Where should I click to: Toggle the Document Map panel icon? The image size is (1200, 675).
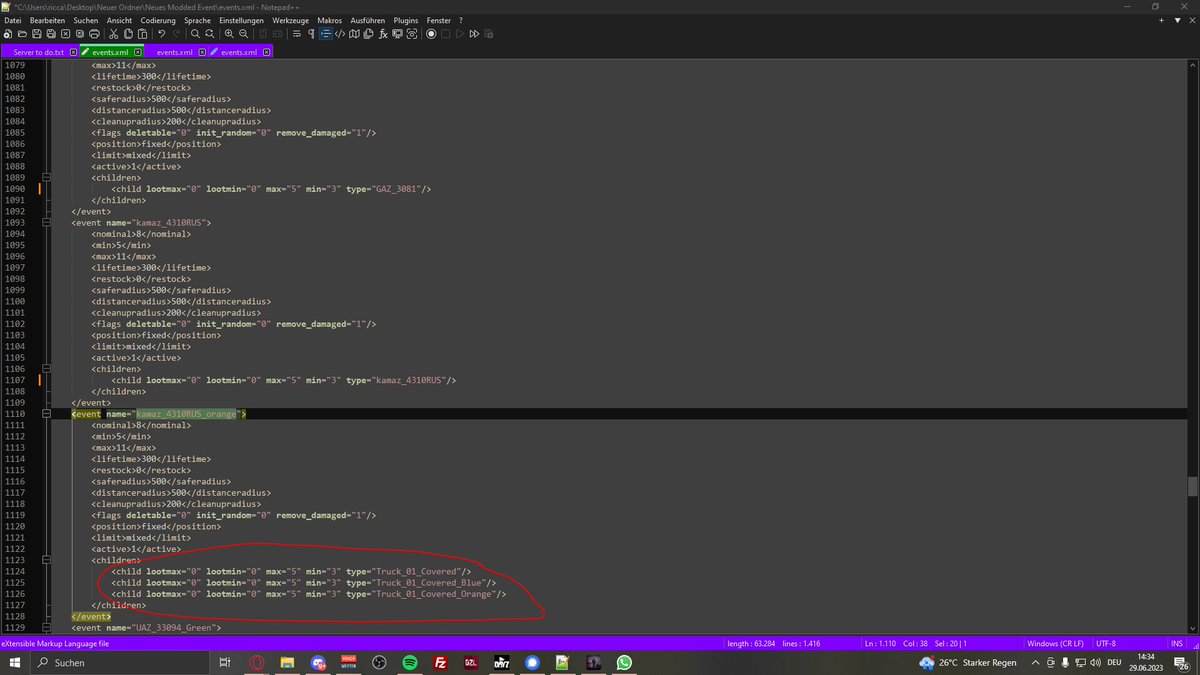(354, 34)
